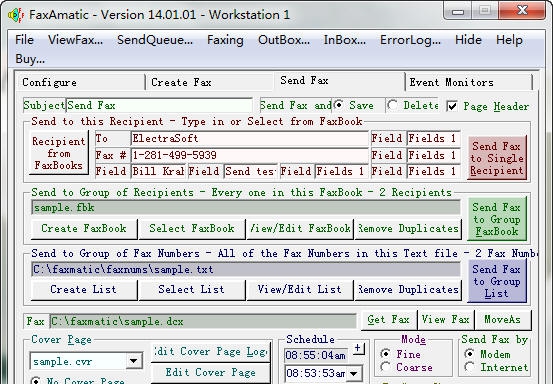This screenshot has height=384, width=553.
Task: Click the Fax # field with 1-281-499-5939
Action: coord(250,155)
